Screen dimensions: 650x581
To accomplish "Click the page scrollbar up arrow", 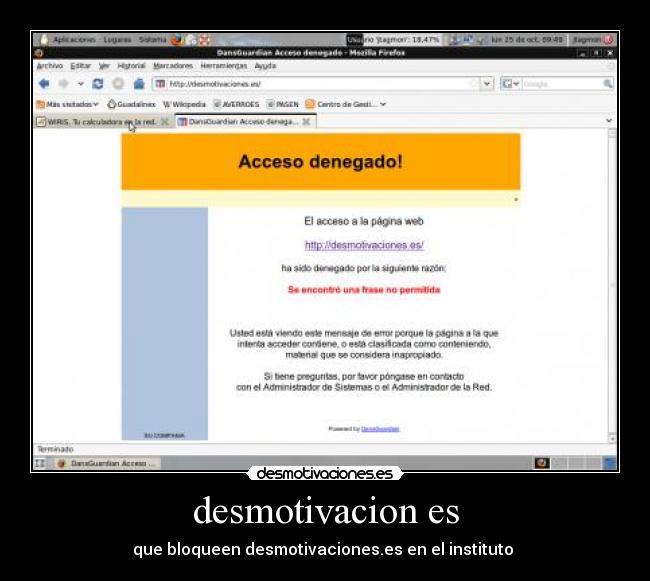I will tap(612, 133).
